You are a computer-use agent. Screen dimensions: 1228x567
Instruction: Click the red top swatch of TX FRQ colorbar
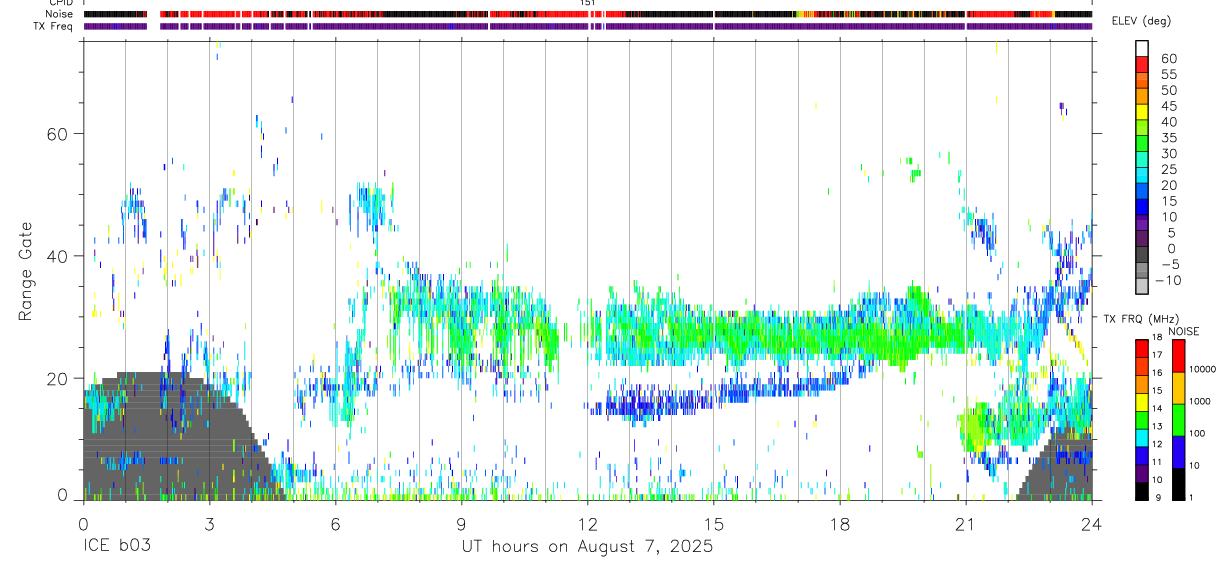[1142, 349]
